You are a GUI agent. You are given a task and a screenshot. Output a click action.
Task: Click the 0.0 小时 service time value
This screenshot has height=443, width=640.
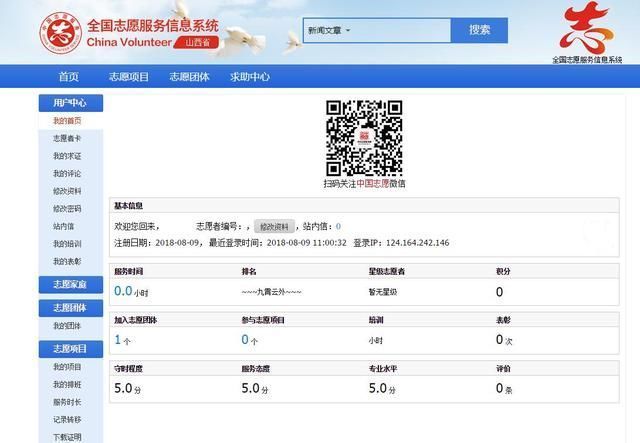click(x=131, y=292)
